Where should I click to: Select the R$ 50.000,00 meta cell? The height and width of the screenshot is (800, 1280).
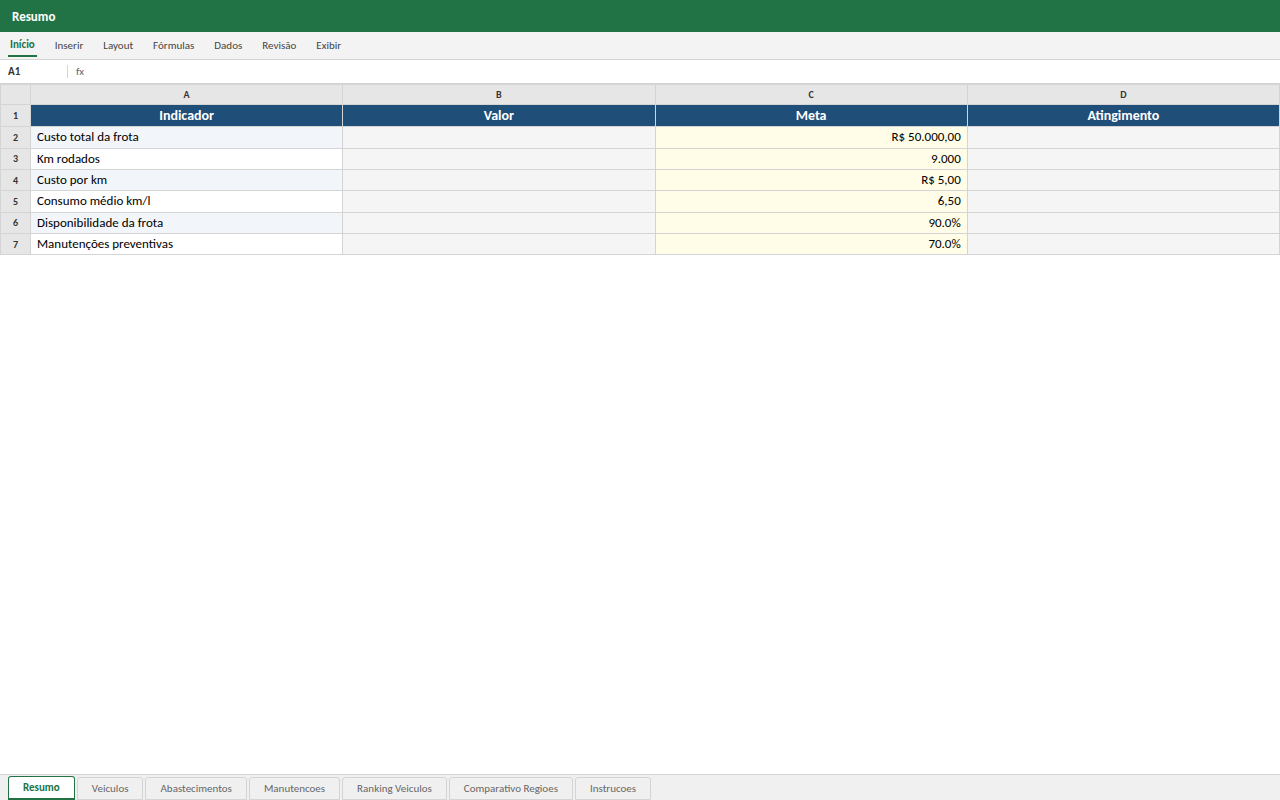tap(811, 137)
